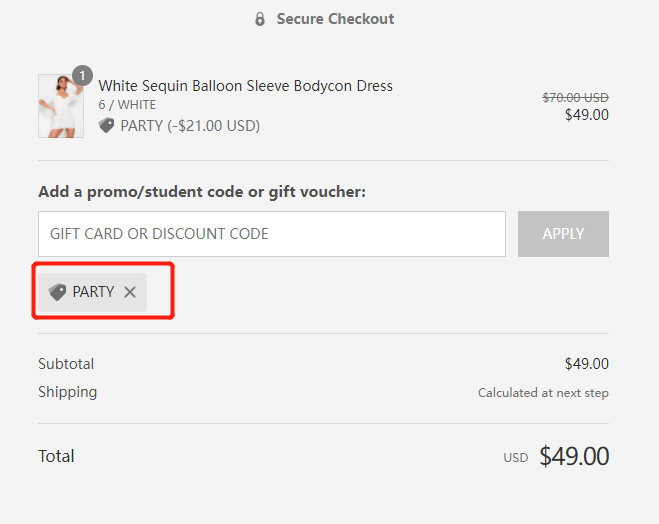Screen dimensions: 659x524
Task: Remove the PARTY discount code with X
Action: click(x=130, y=292)
